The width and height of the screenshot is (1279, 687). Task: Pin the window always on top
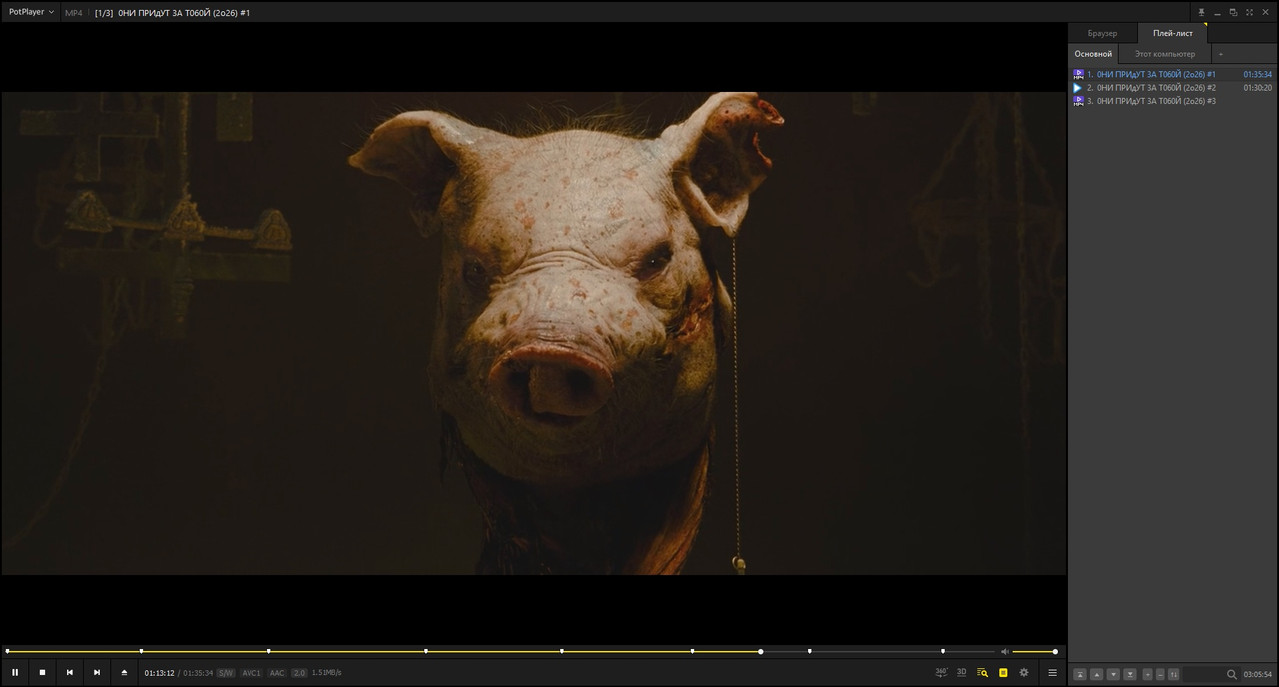1201,12
